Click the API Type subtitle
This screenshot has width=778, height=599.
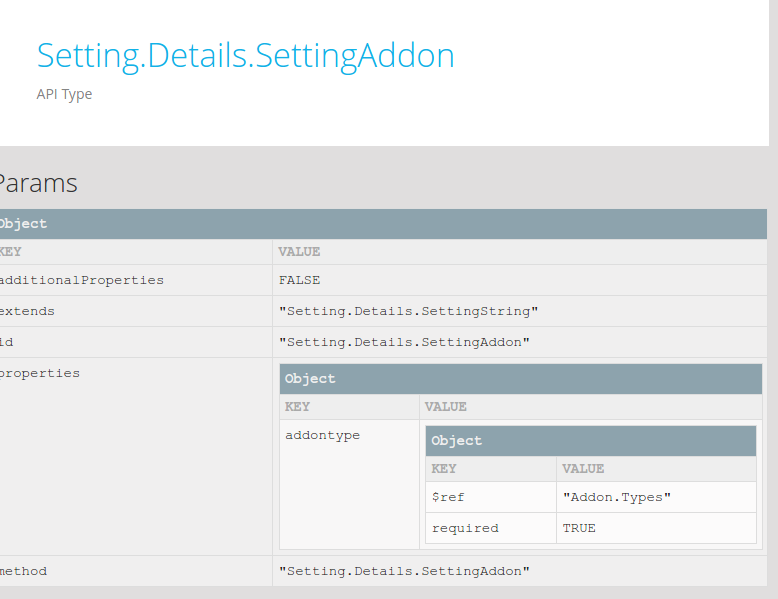(64, 94)
